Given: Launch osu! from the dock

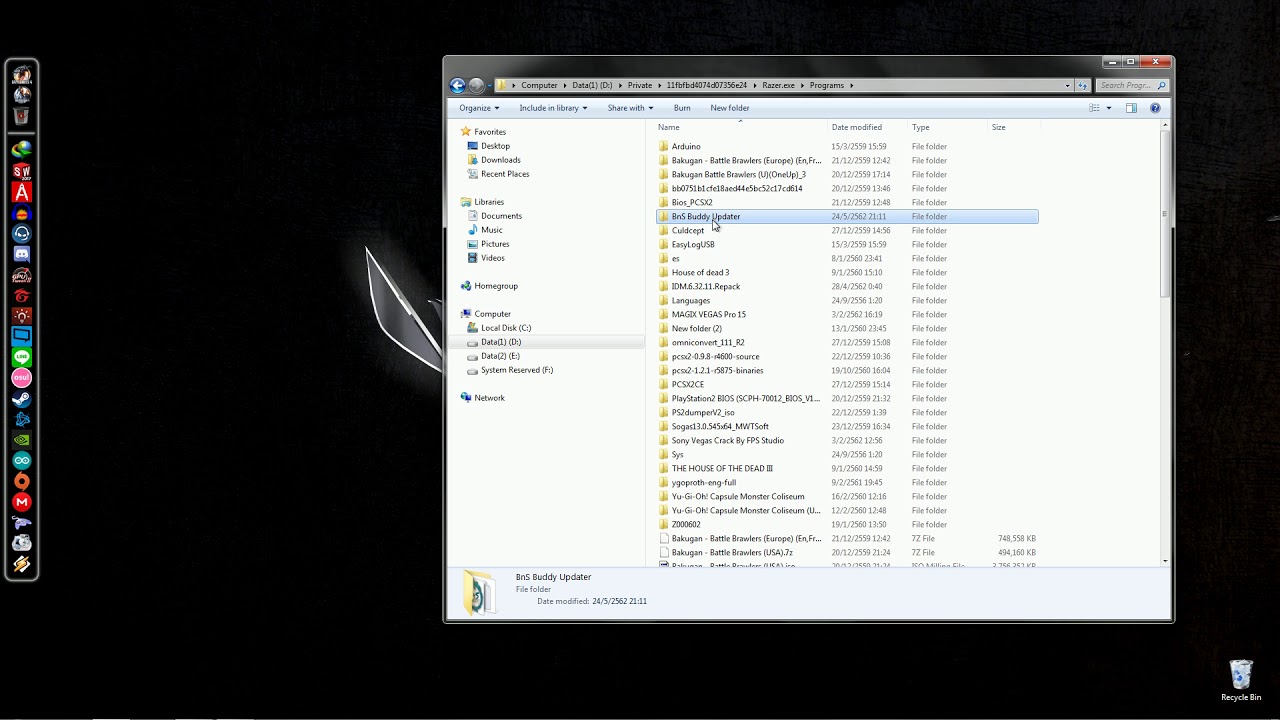Looking at the screenshot, I should (22, 378).
